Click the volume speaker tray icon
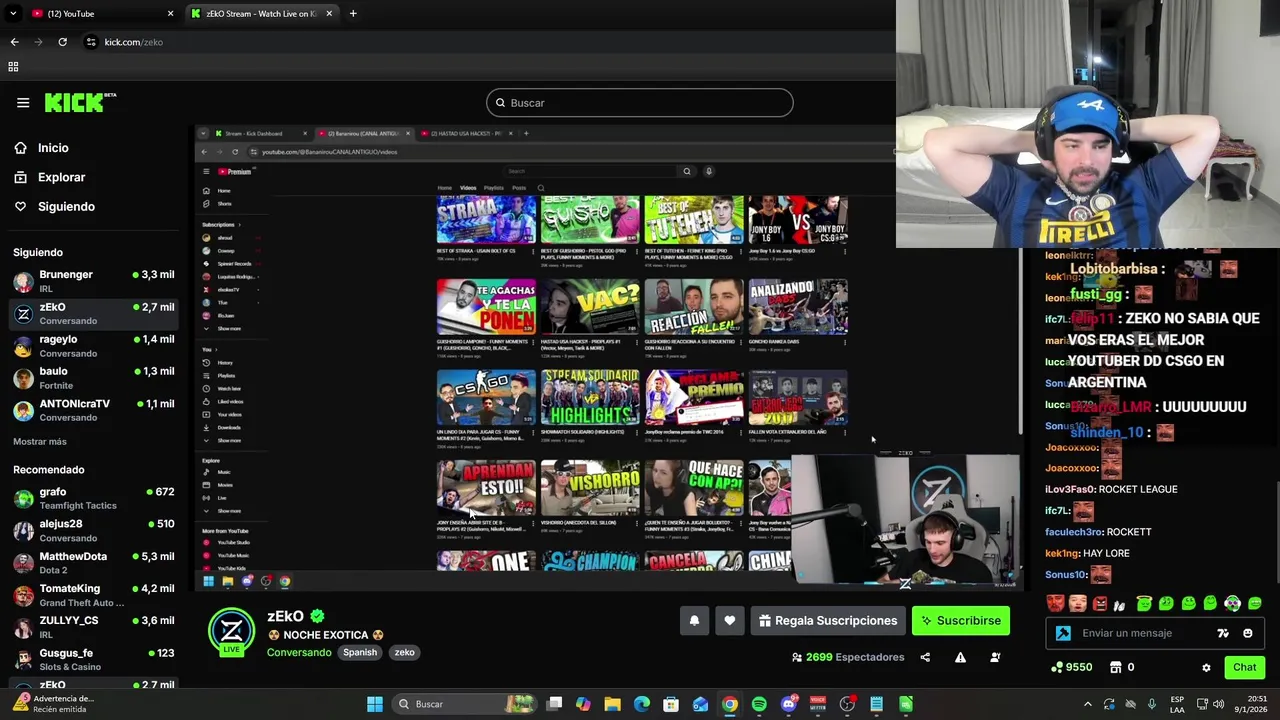This screenshot has width=1280, height=720. (x=1219, y=704)
